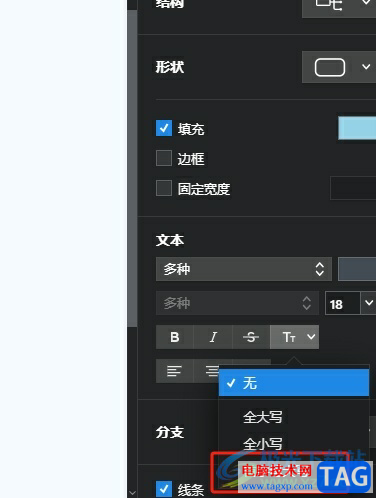Select 全大写 (all uppercase) option
The height and width of the screenshot is (498, 376).
[294, 417]
